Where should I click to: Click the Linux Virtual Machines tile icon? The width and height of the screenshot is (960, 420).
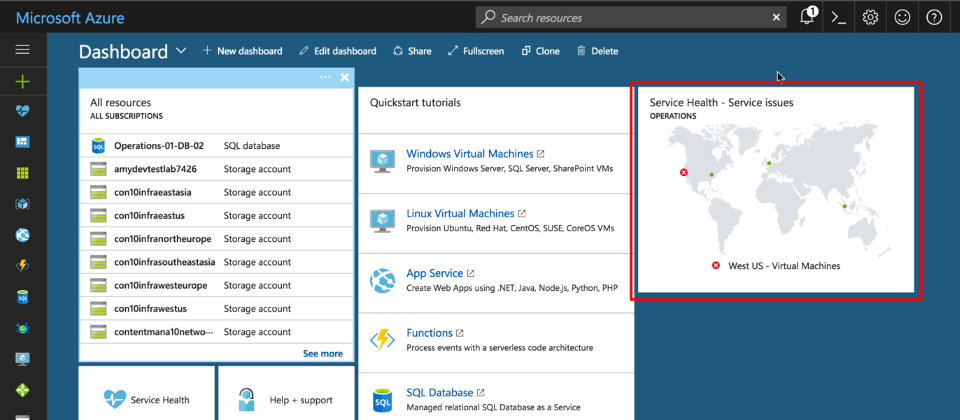382,220
